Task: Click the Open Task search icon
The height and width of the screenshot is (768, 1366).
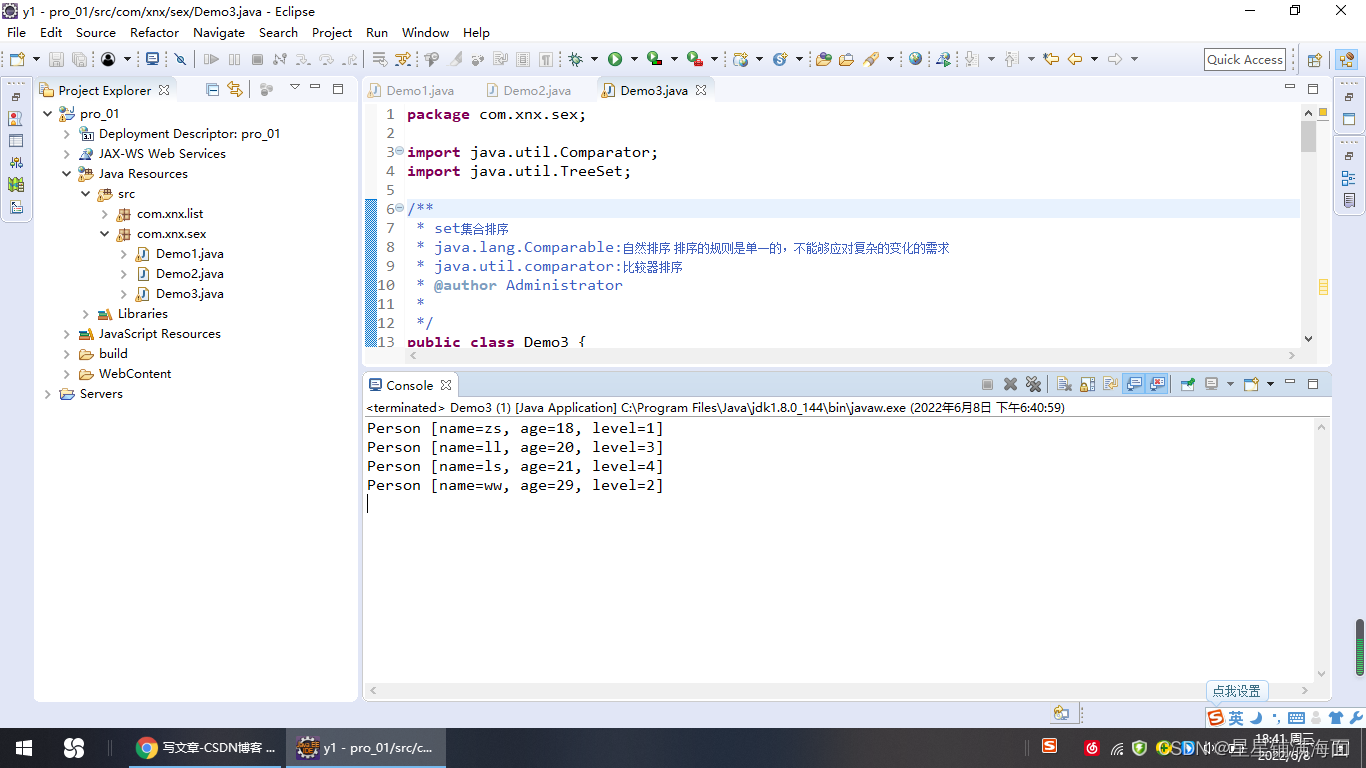Action: (x=846, y=59)
